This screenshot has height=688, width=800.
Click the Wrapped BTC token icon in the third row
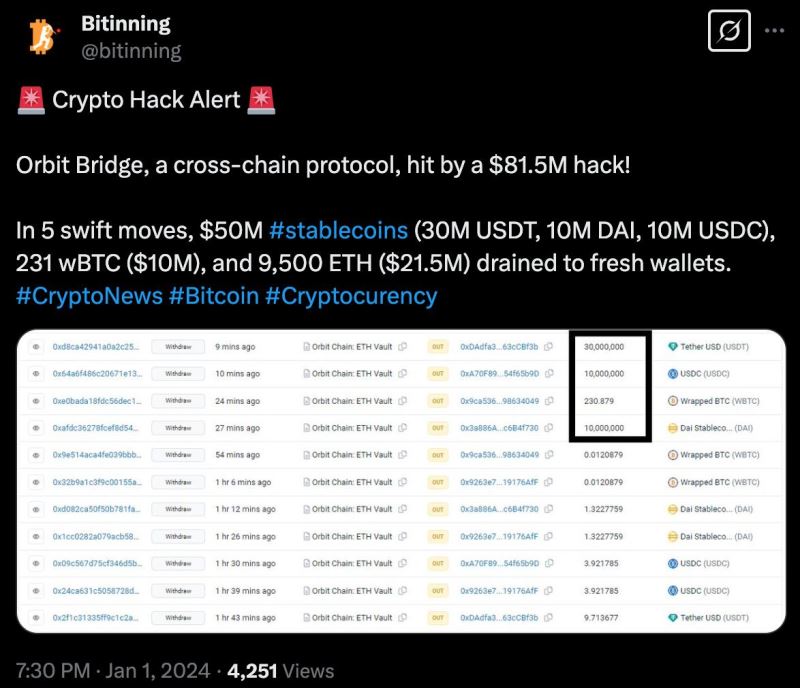[x=673, y=401]
